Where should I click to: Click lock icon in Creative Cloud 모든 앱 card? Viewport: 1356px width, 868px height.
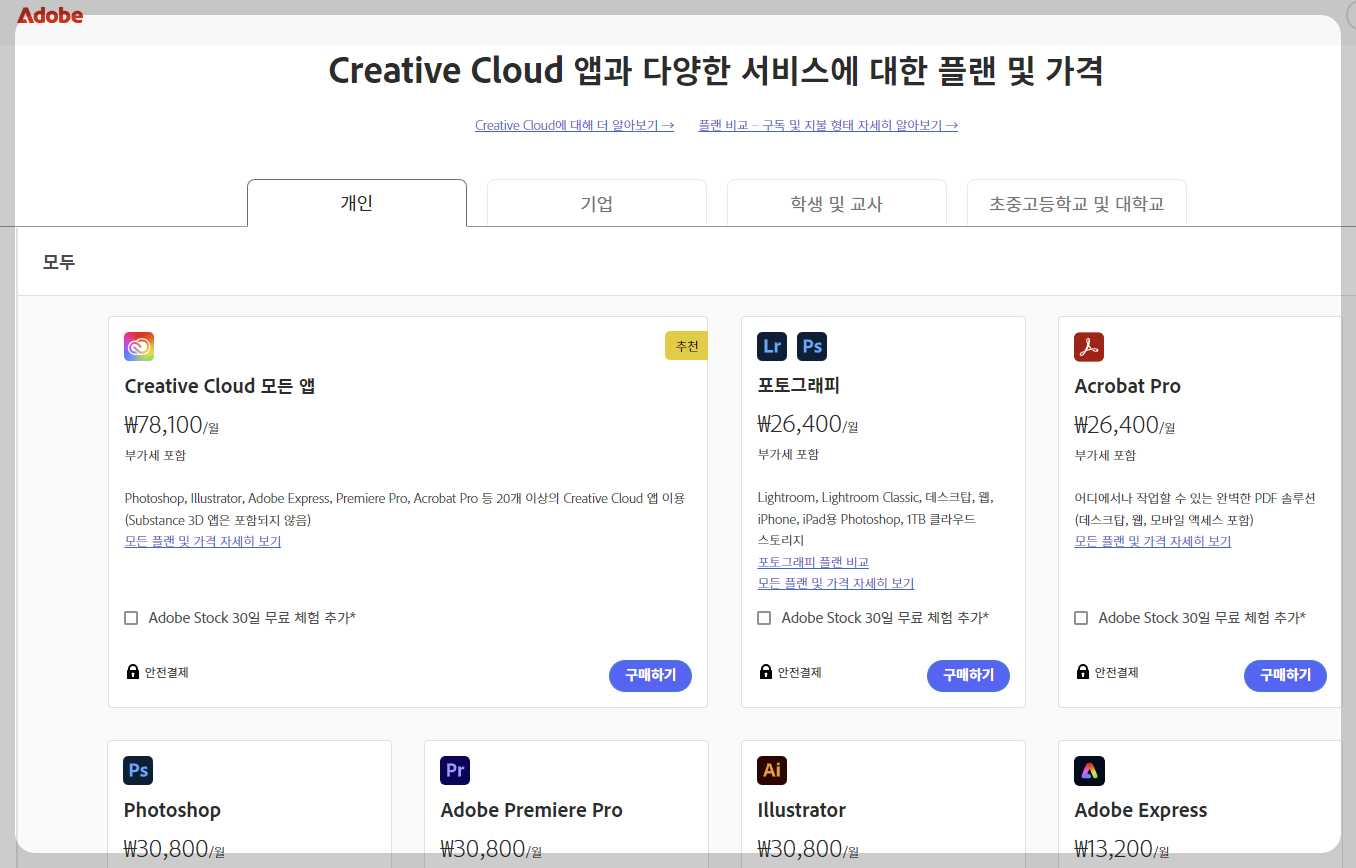point(132,672)
